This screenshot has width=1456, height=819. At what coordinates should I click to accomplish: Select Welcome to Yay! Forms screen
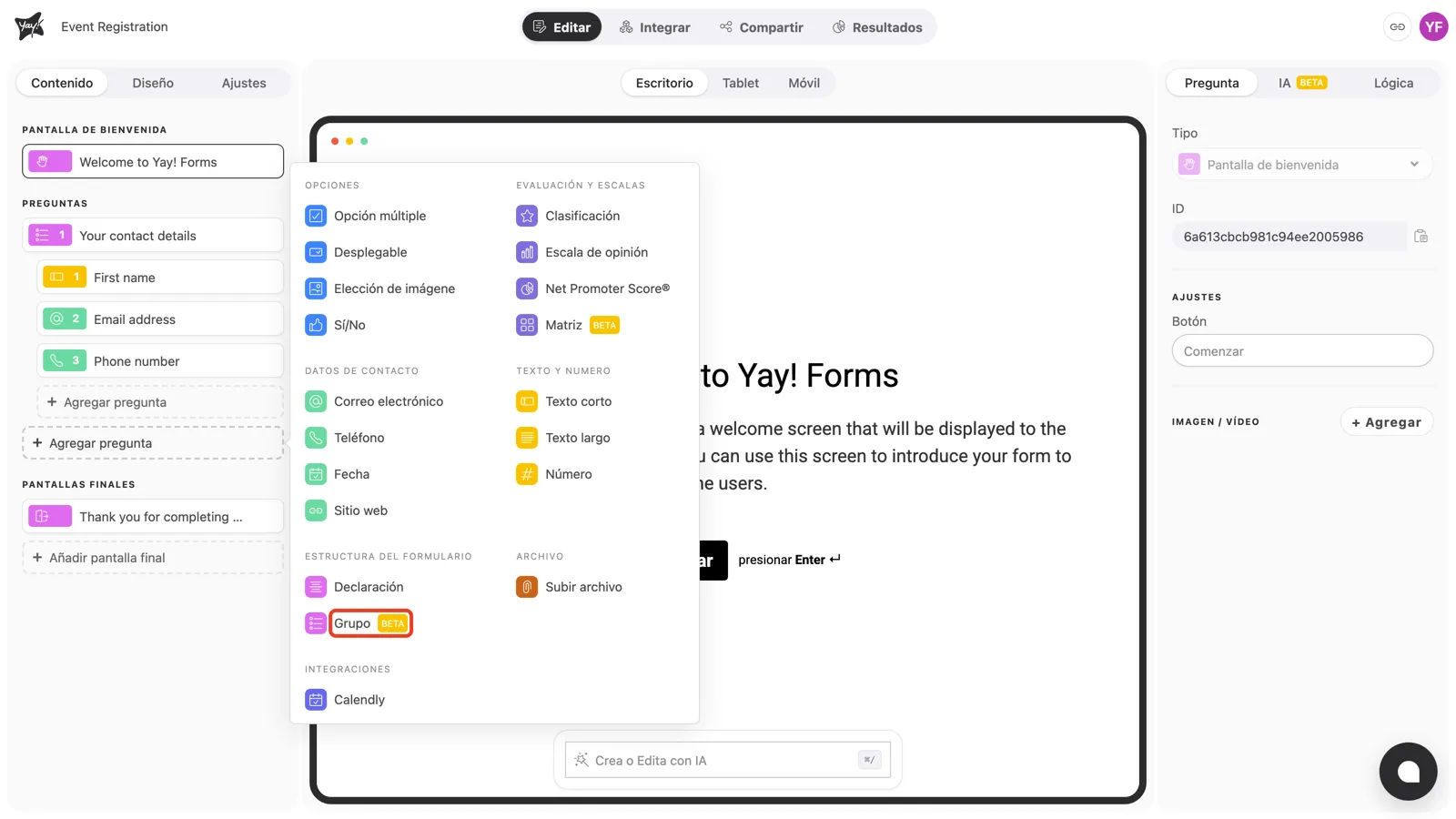pos(153,162)
